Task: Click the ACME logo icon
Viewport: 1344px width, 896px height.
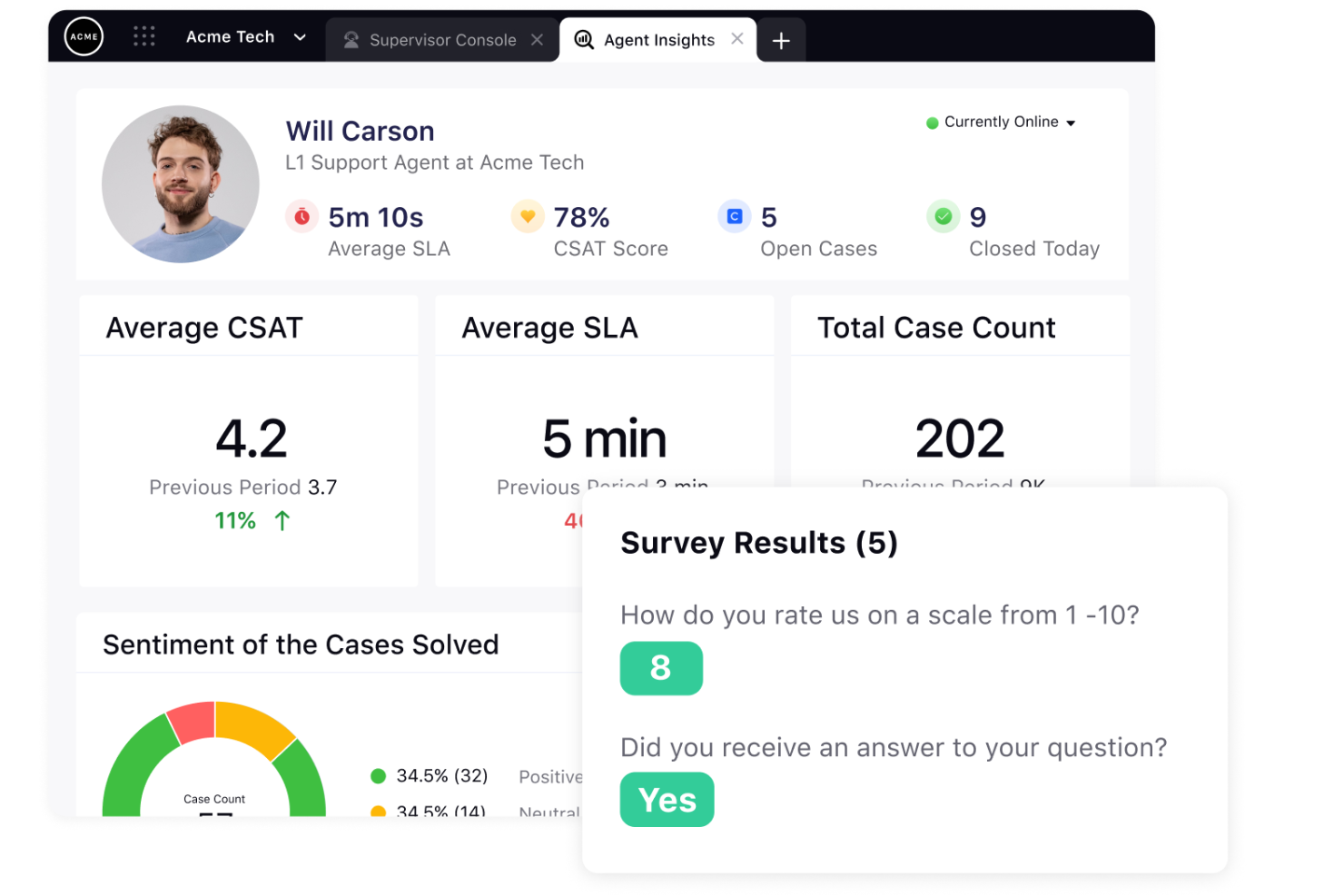Action: click(84, 37)
